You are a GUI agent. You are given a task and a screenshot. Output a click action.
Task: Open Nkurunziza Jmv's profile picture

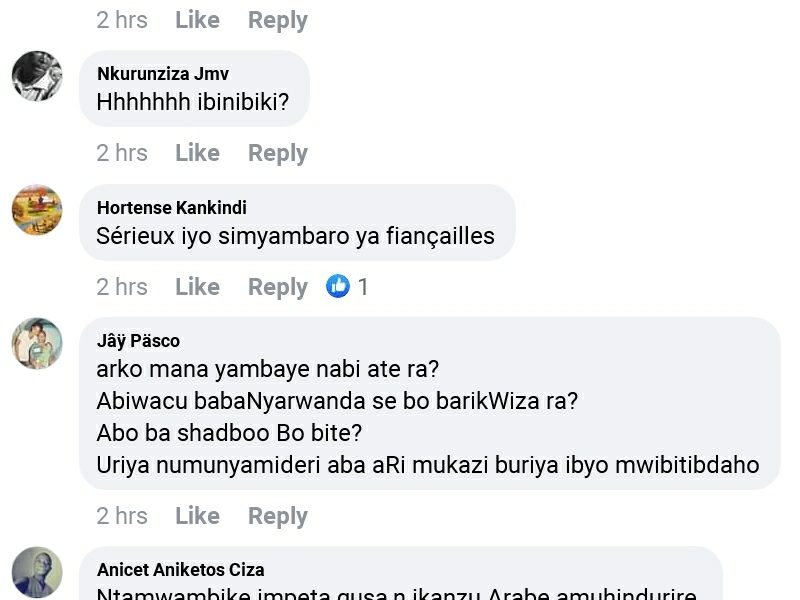(37, 76)
